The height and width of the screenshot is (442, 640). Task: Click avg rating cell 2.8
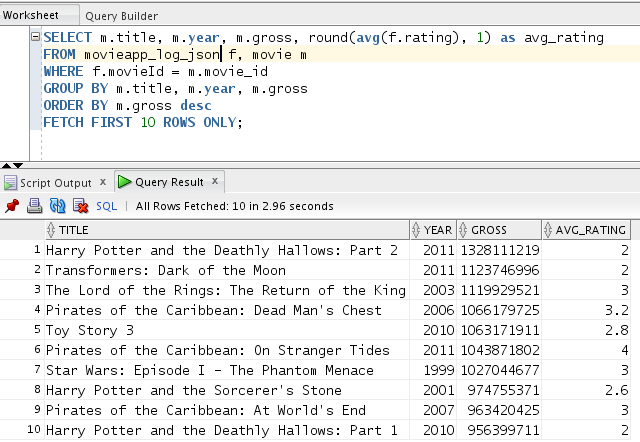[x=586, y=330]
